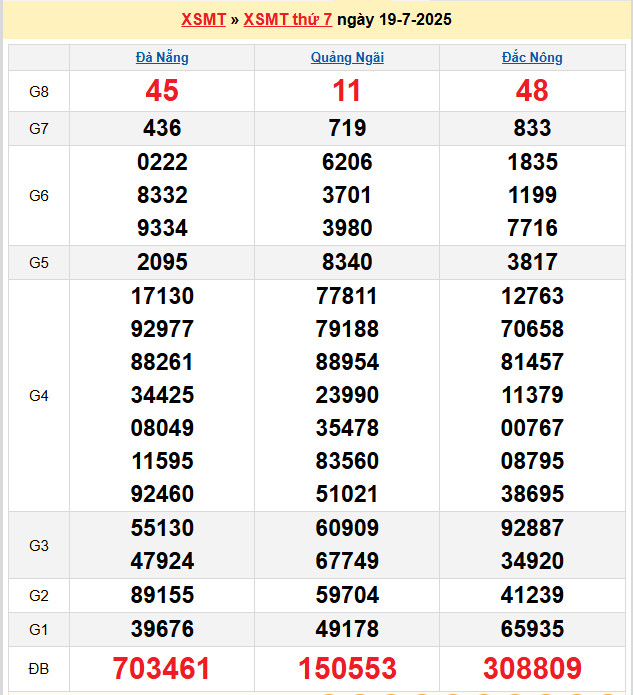
Task: Open the Đắc Nông column link
Action: [532, 58]
